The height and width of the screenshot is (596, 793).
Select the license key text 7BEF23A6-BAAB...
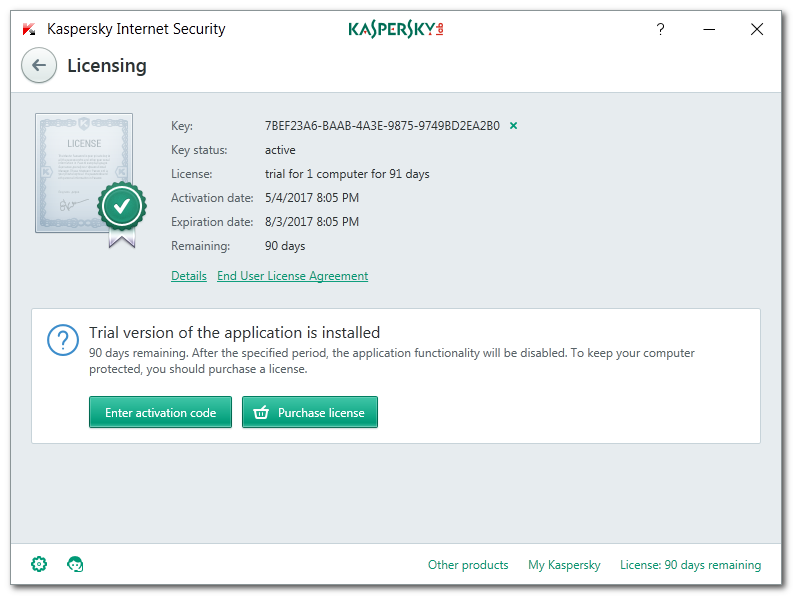pyautogui.click(x=382, y=125)
